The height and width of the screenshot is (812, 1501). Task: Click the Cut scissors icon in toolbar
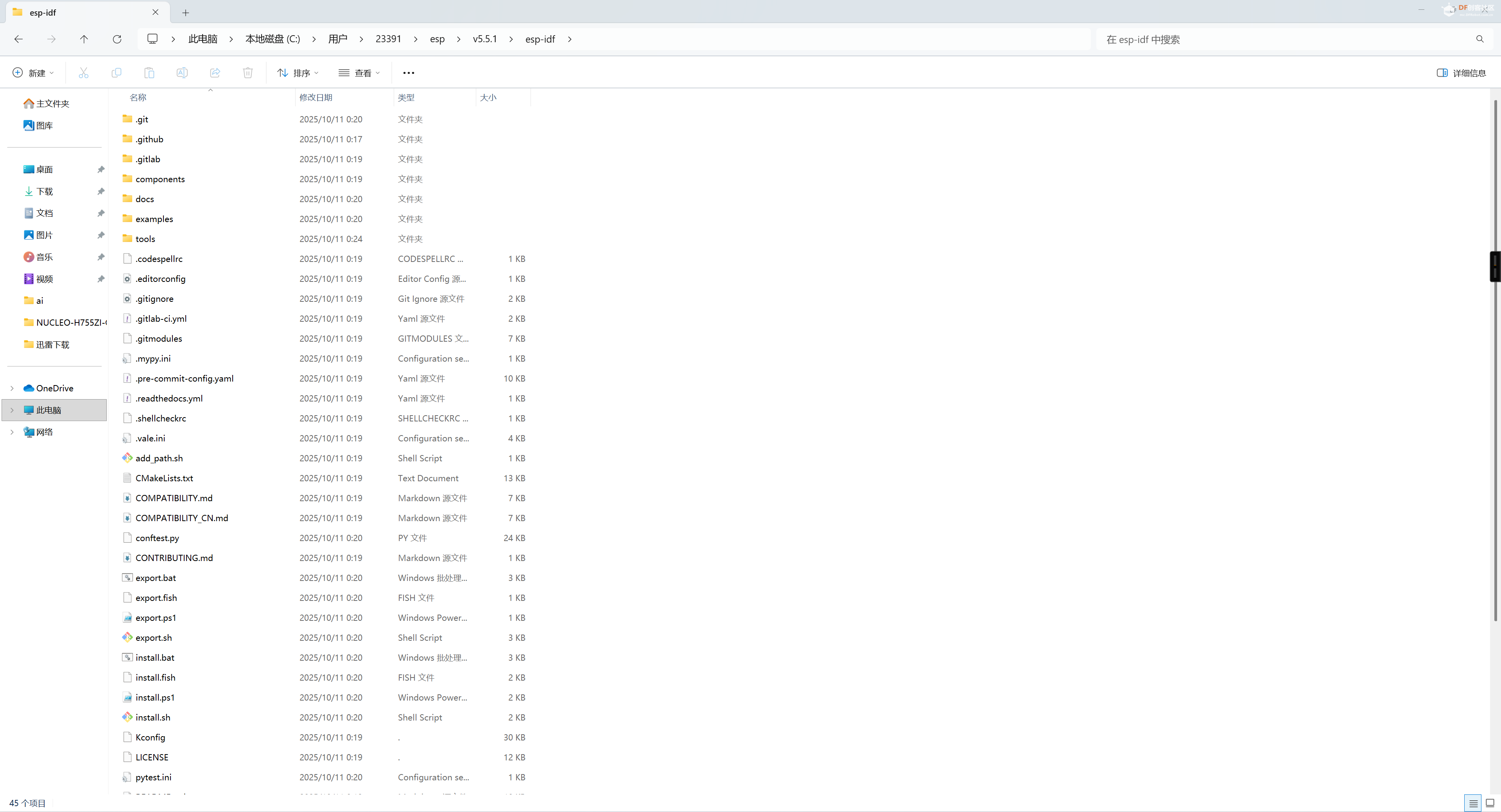click(83, 73)
